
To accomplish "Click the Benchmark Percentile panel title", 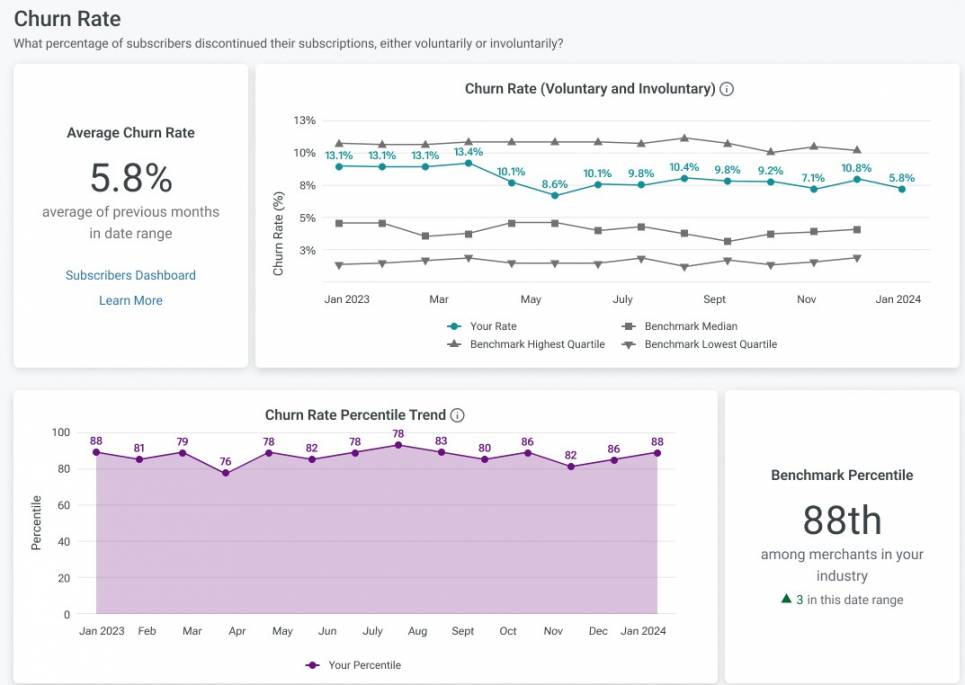I will tap(842, 475).
